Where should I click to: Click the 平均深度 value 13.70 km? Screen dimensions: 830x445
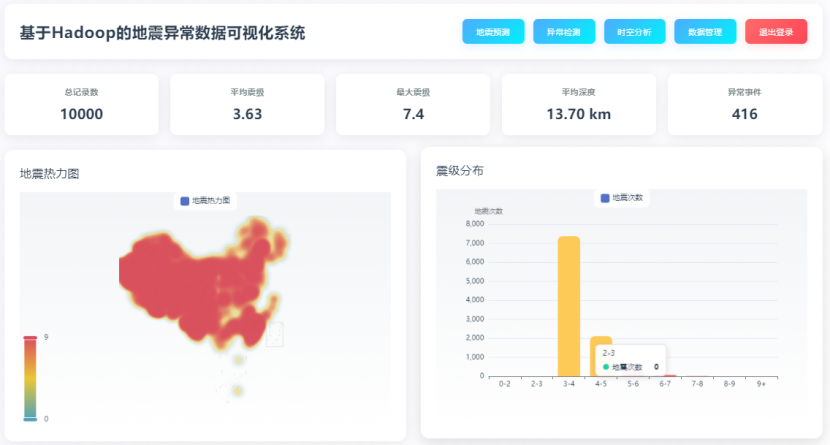[x=579, y=114]
